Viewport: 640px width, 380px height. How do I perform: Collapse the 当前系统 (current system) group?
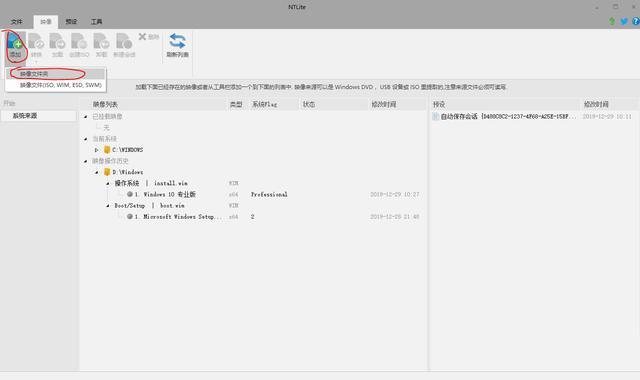(x=86, y=139)
